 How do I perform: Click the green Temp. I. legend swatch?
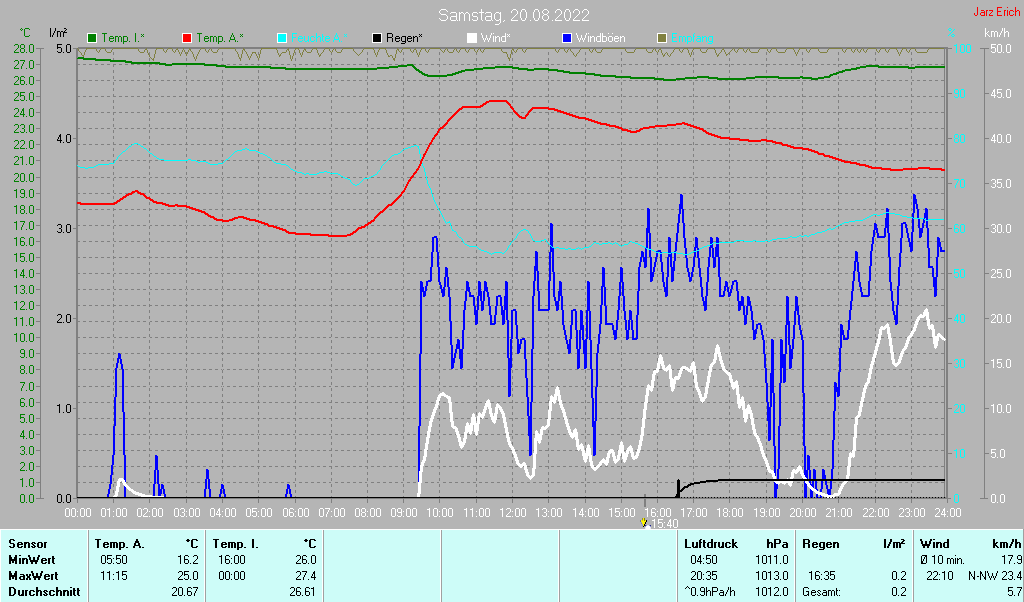click(92, 39)
